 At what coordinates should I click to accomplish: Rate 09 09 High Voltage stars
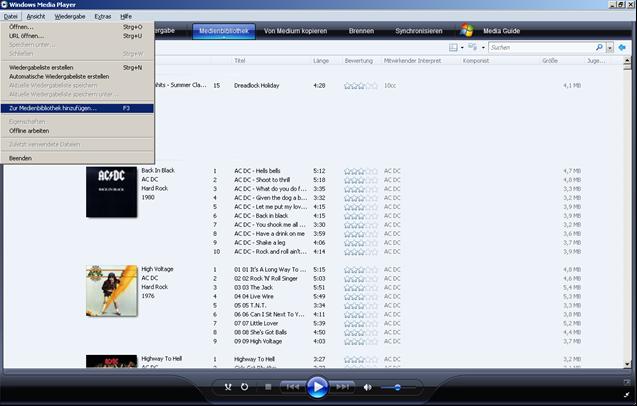pos(361,341)
